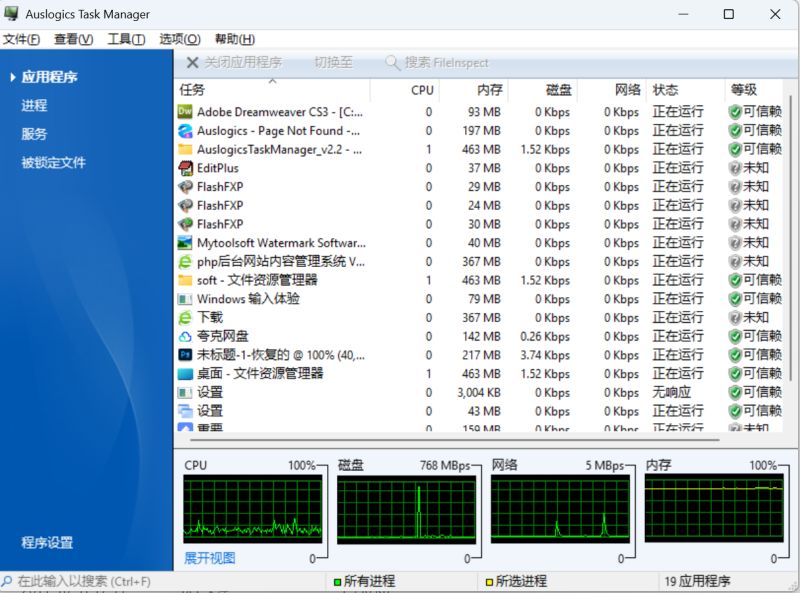Click the CPU usage graph

tap(253, 509)
